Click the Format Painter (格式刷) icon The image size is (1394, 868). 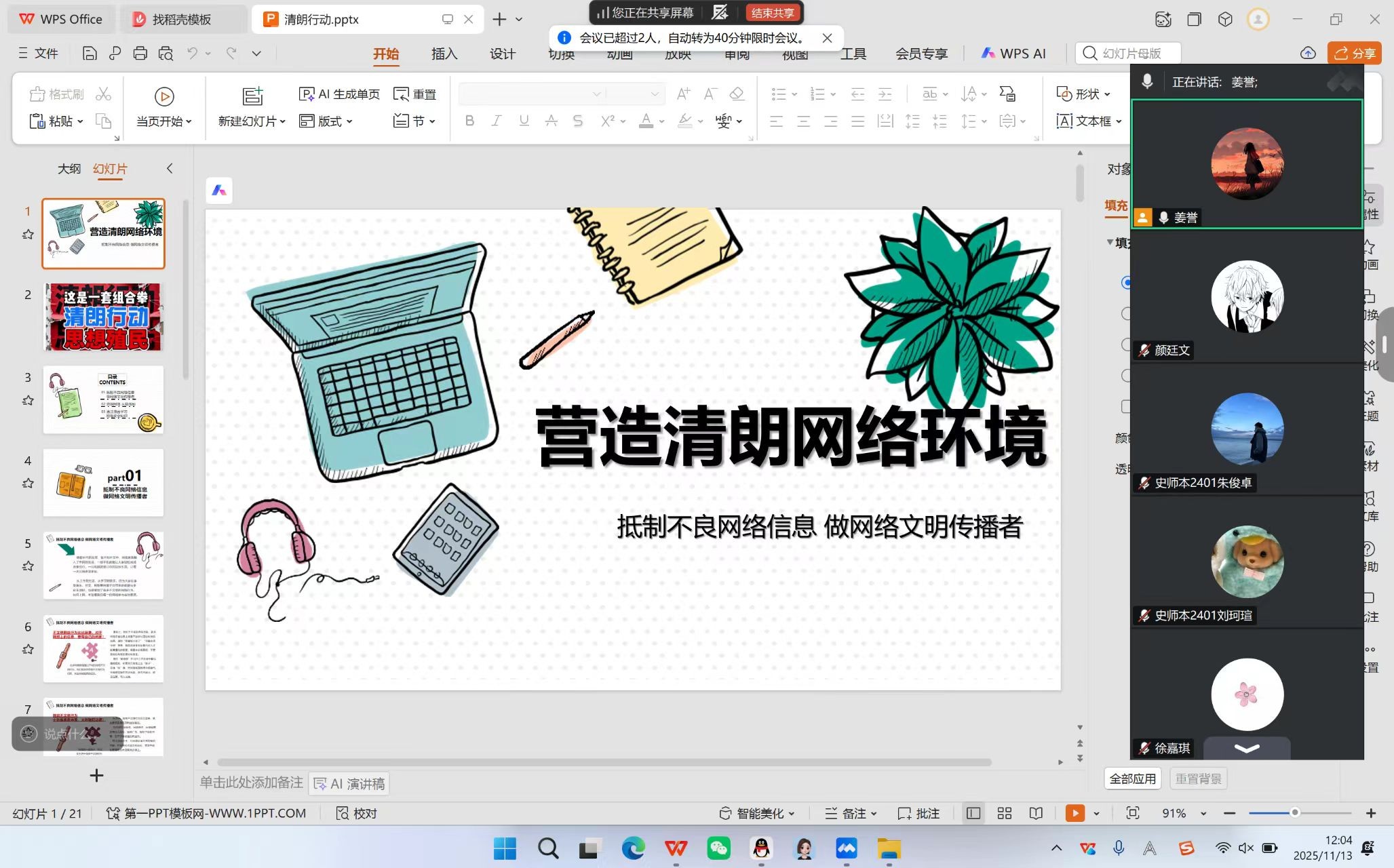pyautogui.click(x=38, y=94)
